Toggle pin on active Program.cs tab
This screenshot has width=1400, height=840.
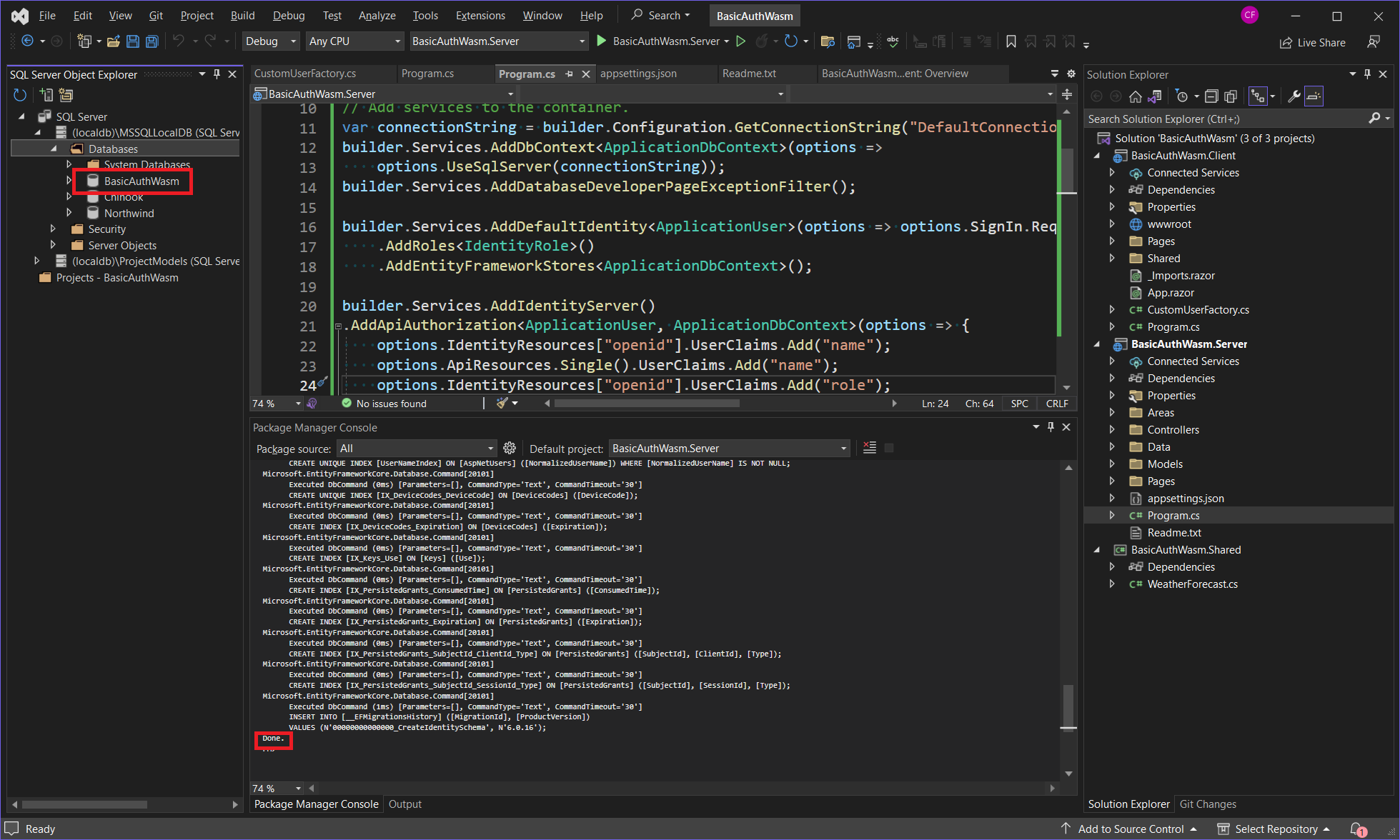point(570,74)
